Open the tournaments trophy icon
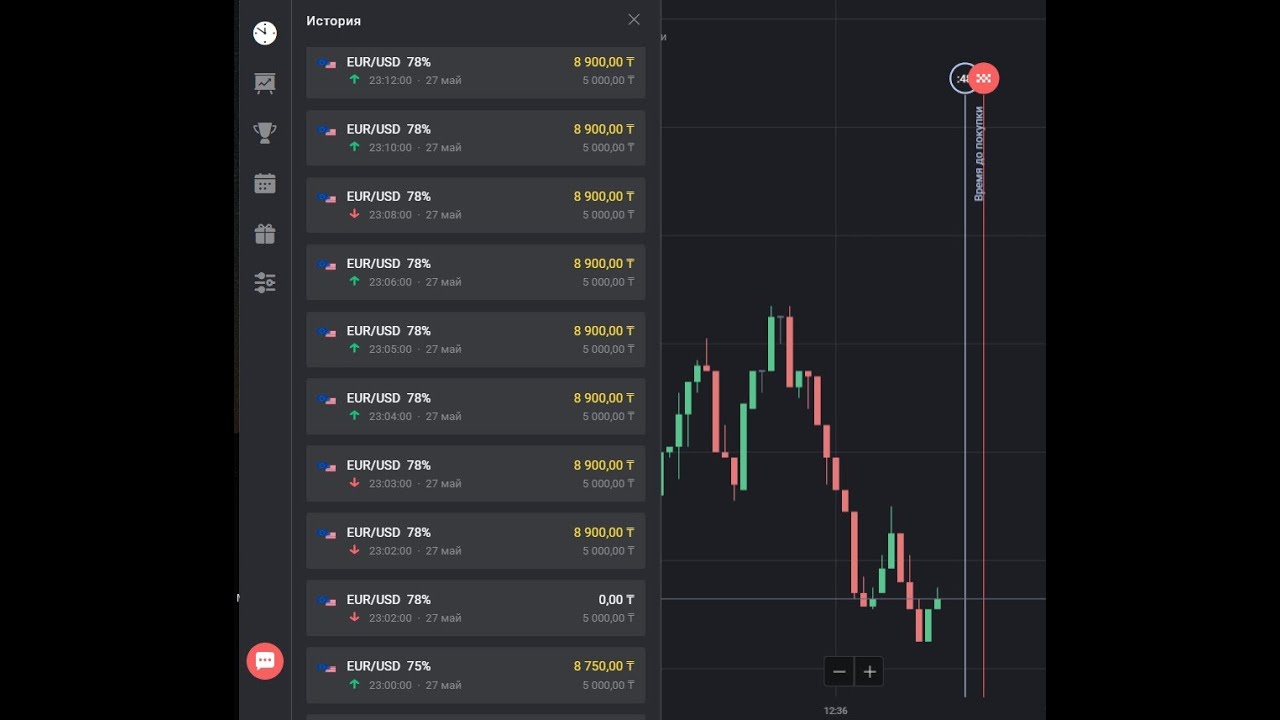 [265, 132]
